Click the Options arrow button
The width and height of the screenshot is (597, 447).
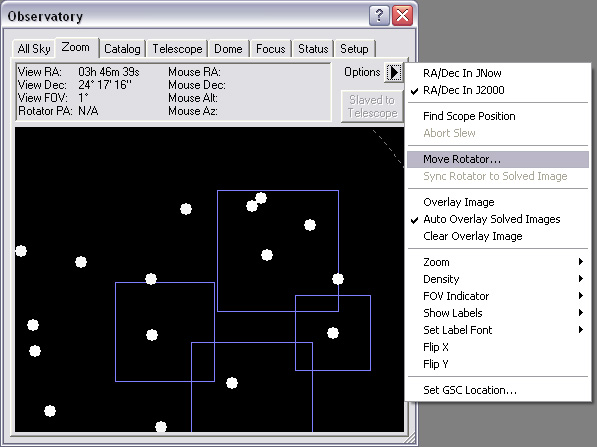(394, 72)
